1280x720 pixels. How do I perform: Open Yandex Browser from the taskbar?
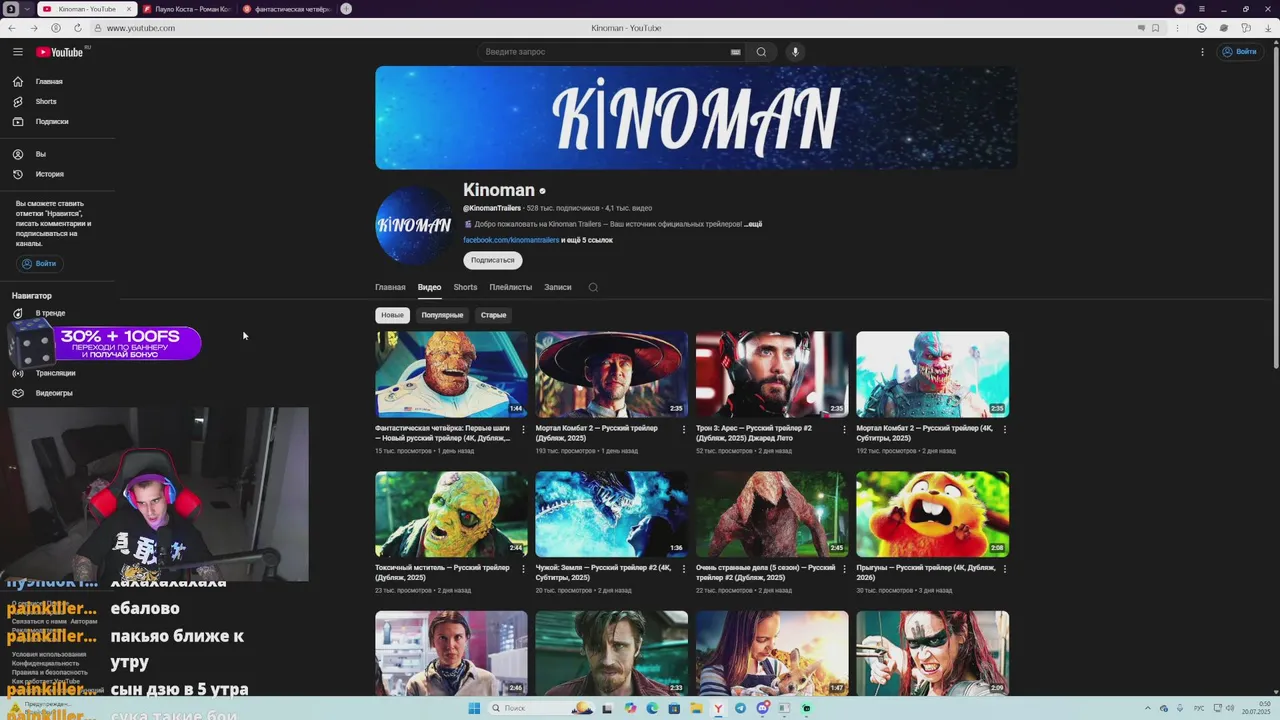[718, 708]
